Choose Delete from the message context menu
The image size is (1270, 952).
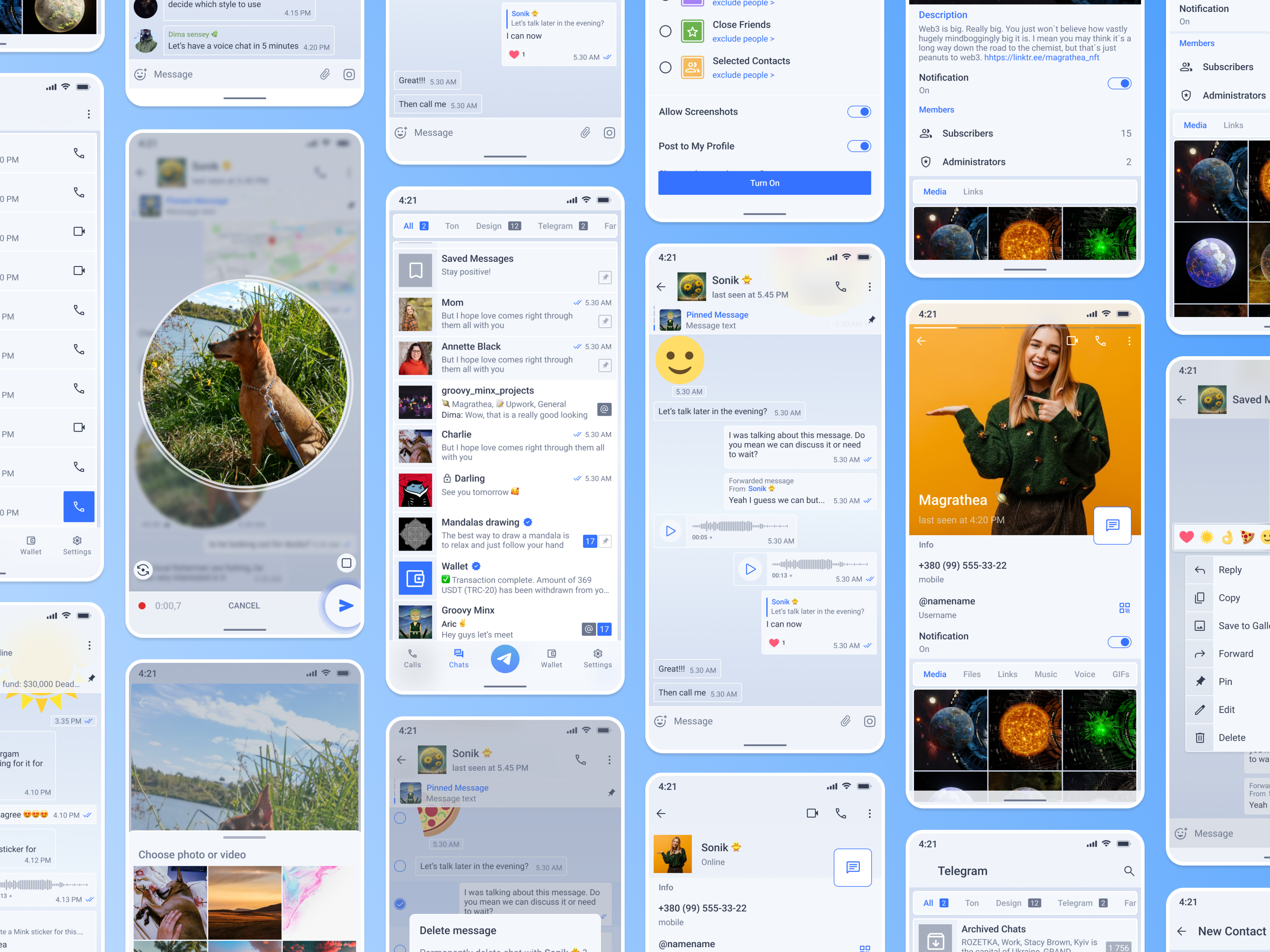(x=1233, y=737)
